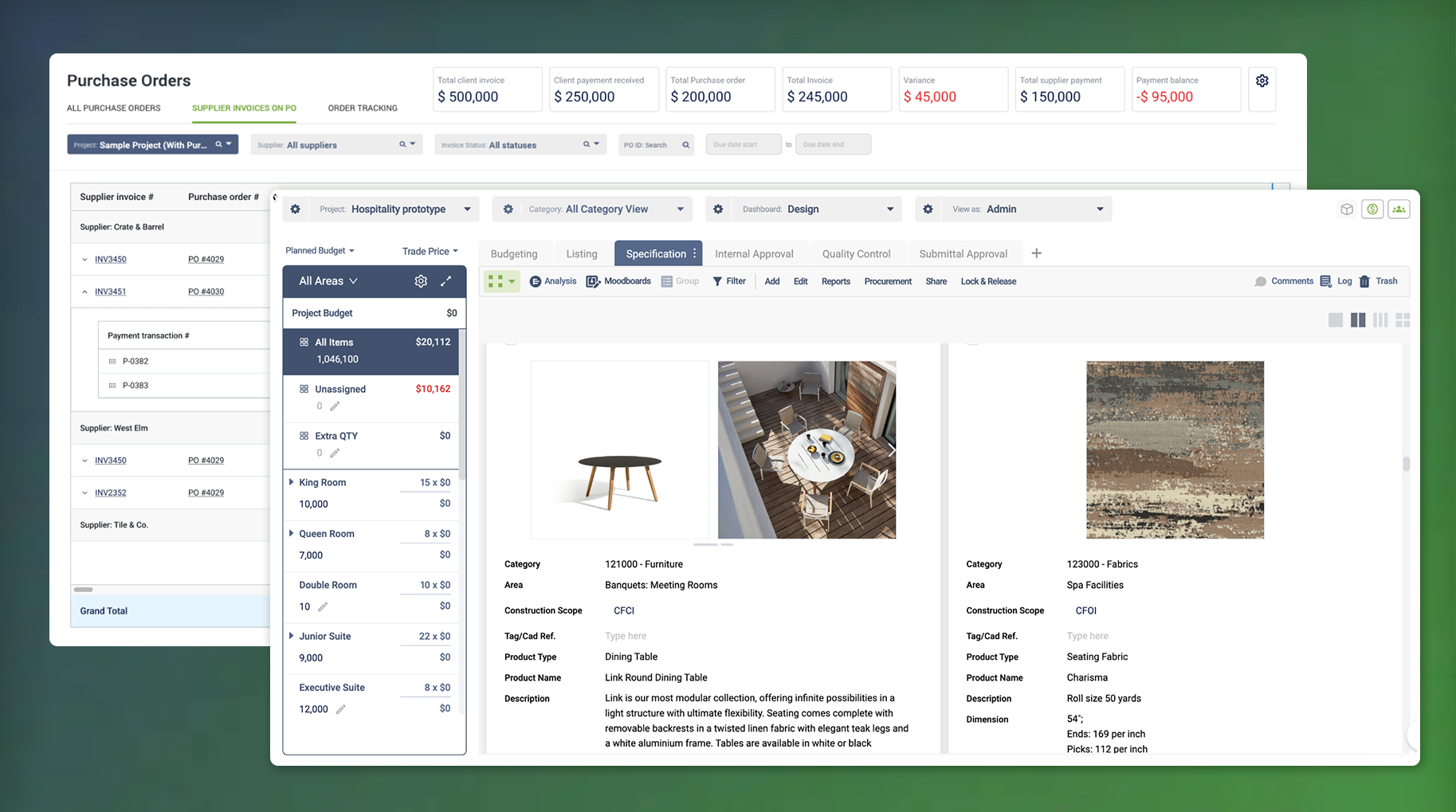Open the Planned Budget dropdown
The height and width of the screenshot is (812, 1456).
[320, 251]
